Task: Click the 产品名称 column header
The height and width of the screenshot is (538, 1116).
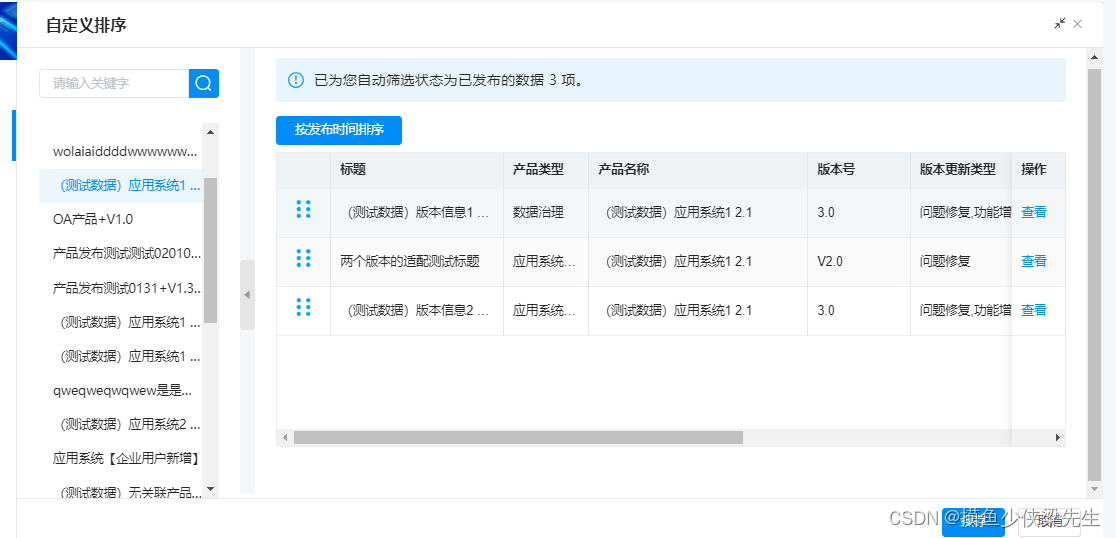Action: (698, 169)
